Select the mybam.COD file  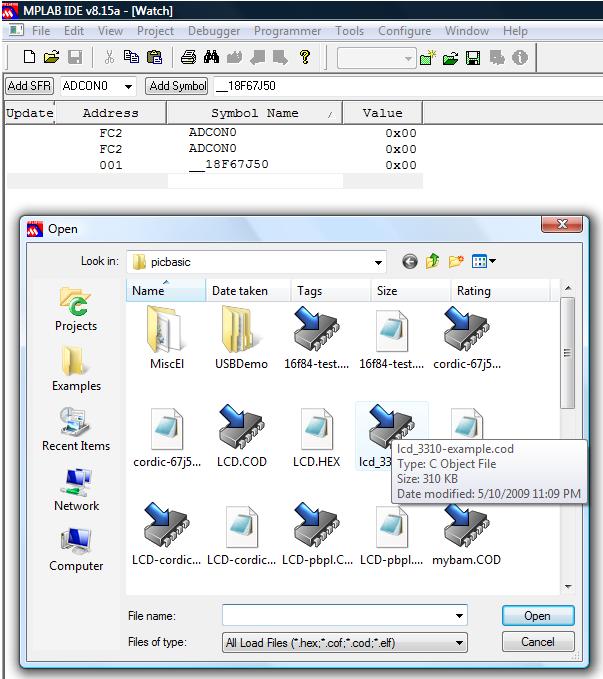tap(466, 534)
